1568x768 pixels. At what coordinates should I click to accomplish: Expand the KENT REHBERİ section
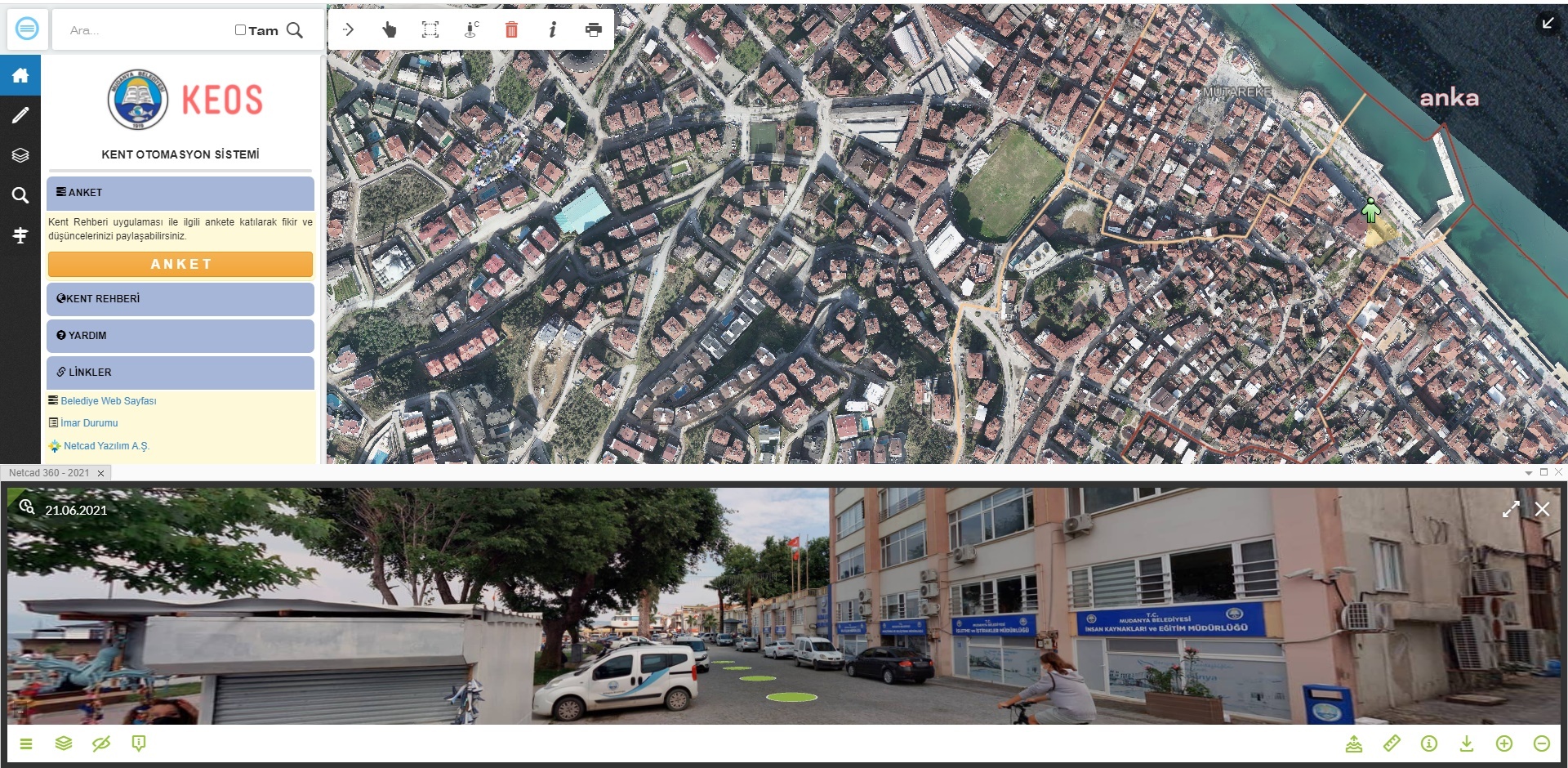(180, 299)
